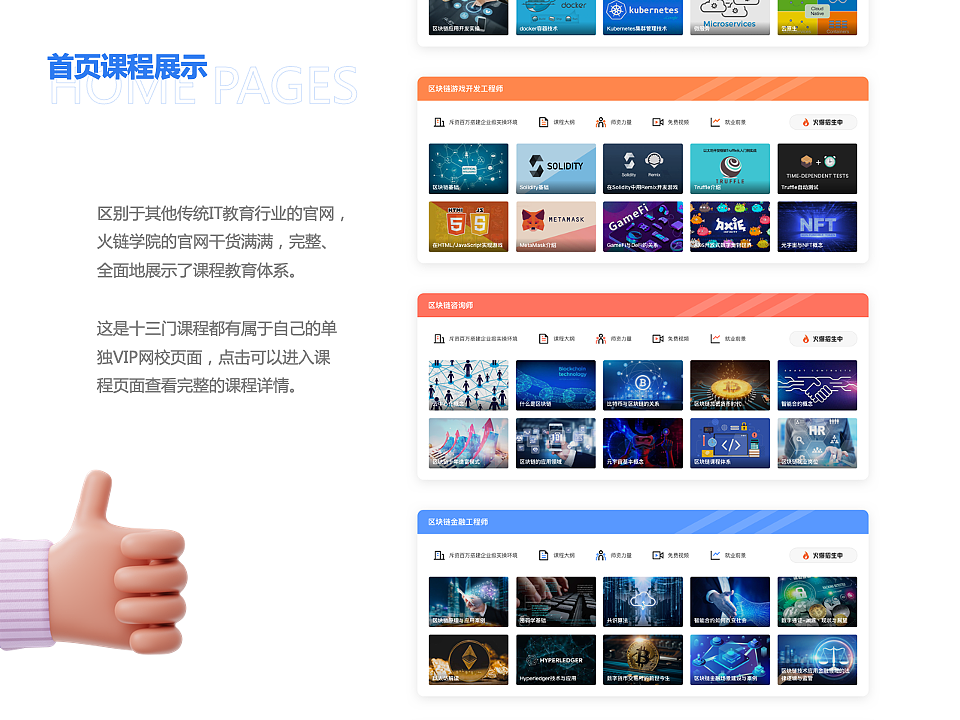Click blue course outline icon in financial engineer section
Viewport: 960px width, 720px height.
pos(543,555)
